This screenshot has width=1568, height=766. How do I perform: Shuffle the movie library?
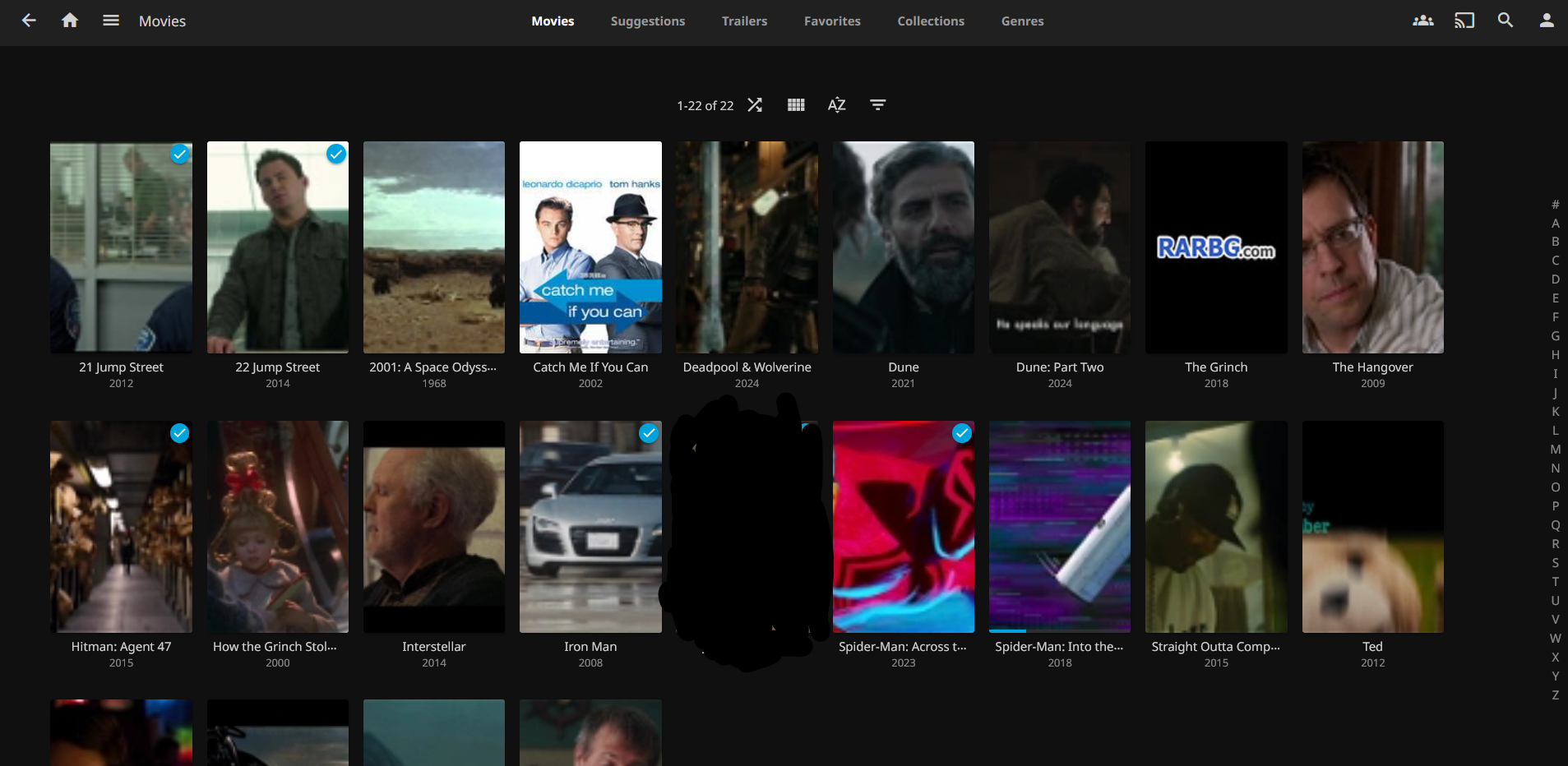[755, 105]
